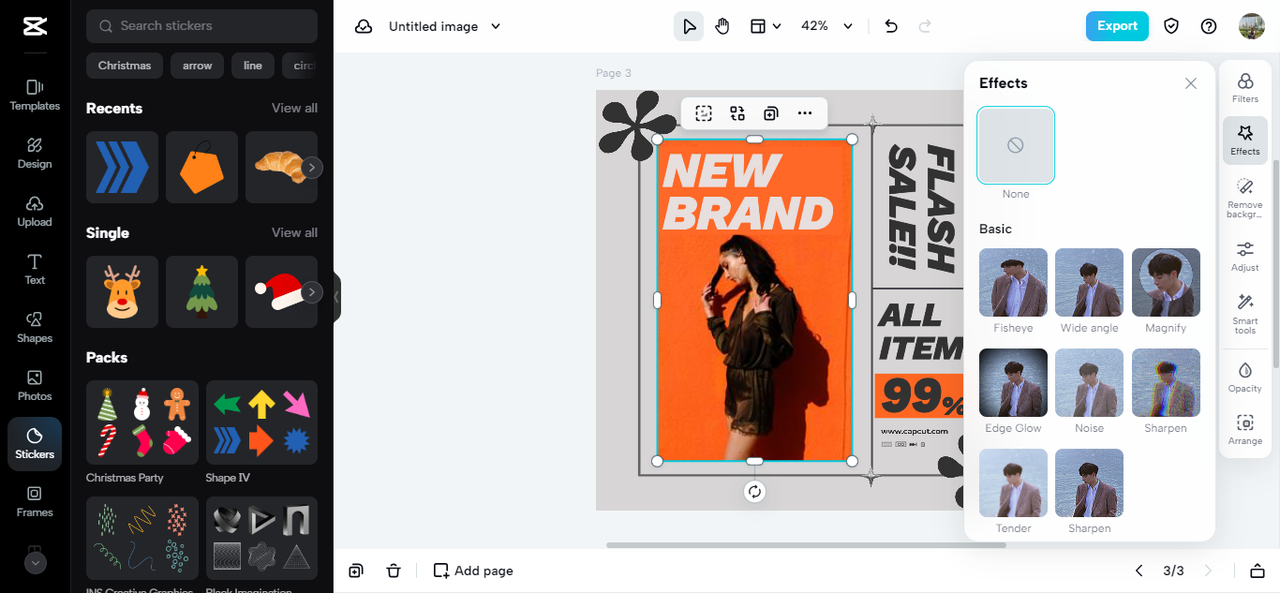Pick the blue chevron arrows sticker

tap(122, 167)
